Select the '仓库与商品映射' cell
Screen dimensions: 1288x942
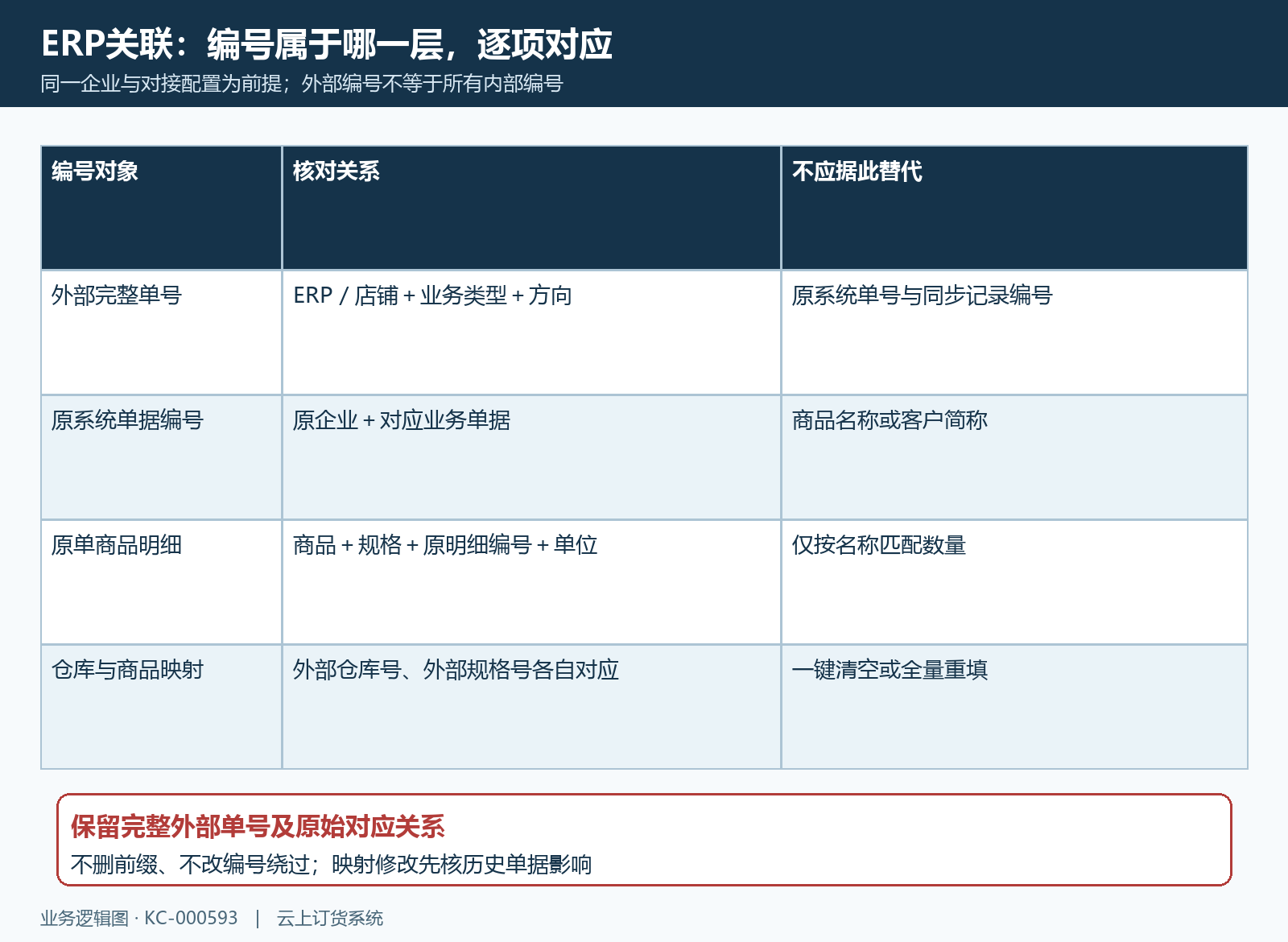[162, 707]
